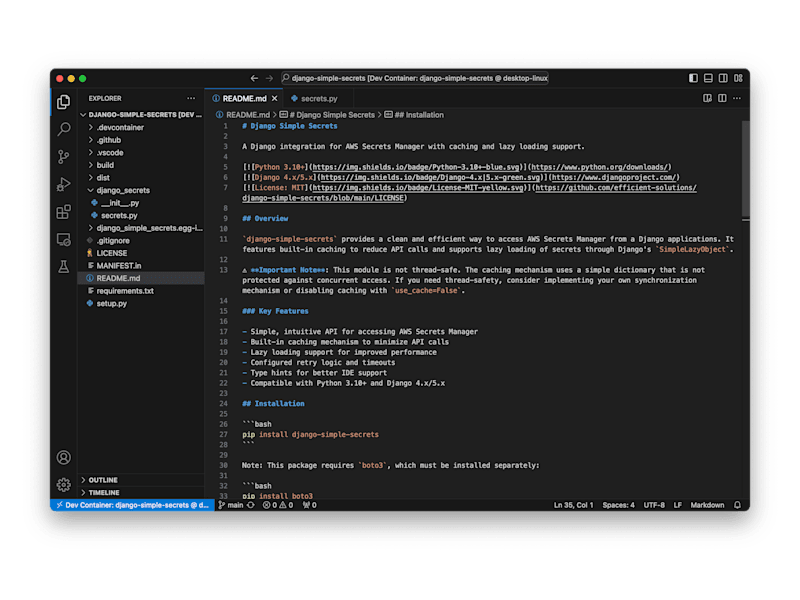The image size is (800, 600).
Task: Expand the dist folder
Action: pos(141,178)
